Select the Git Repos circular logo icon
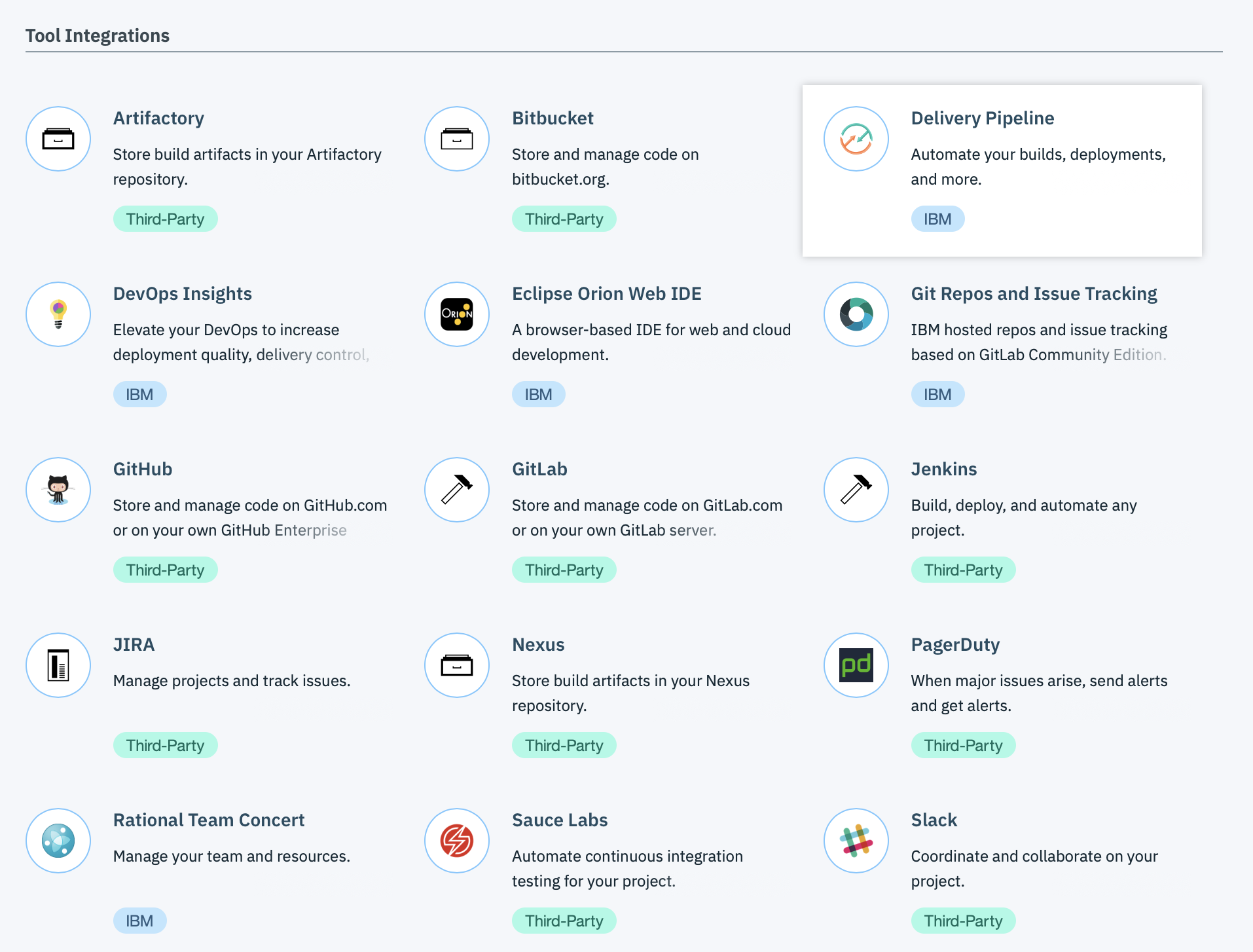Image resolution: width=1253 pixels, height=952 pixels. [856, 314]
